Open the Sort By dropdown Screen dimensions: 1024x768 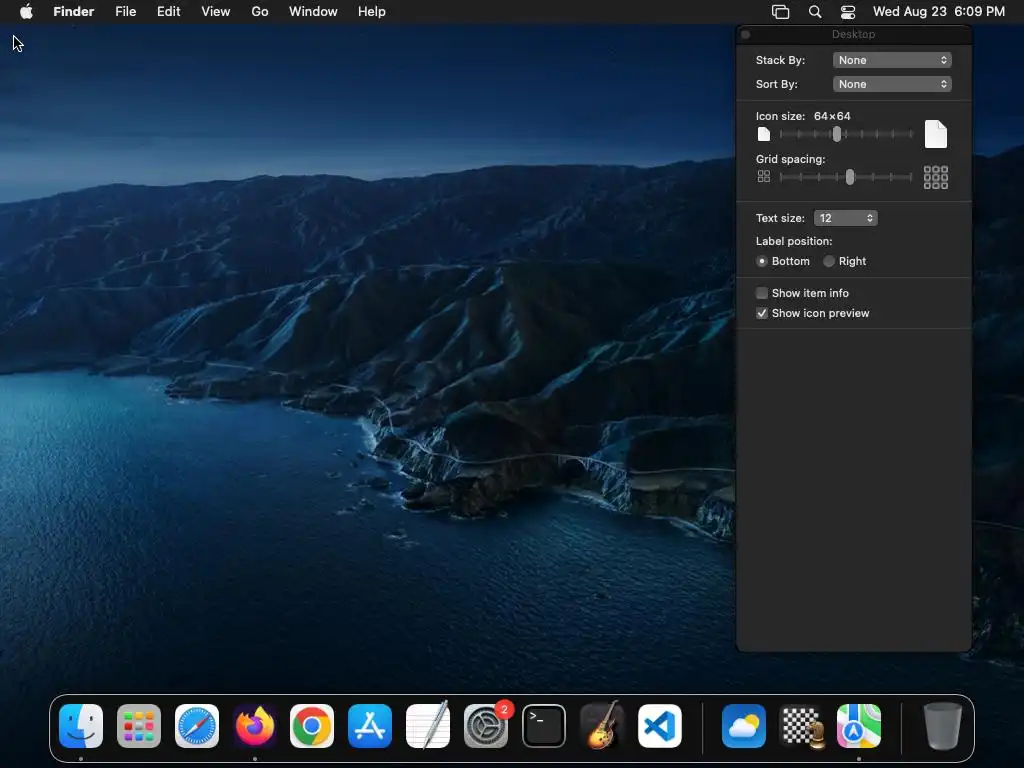(x=891, y=84)
